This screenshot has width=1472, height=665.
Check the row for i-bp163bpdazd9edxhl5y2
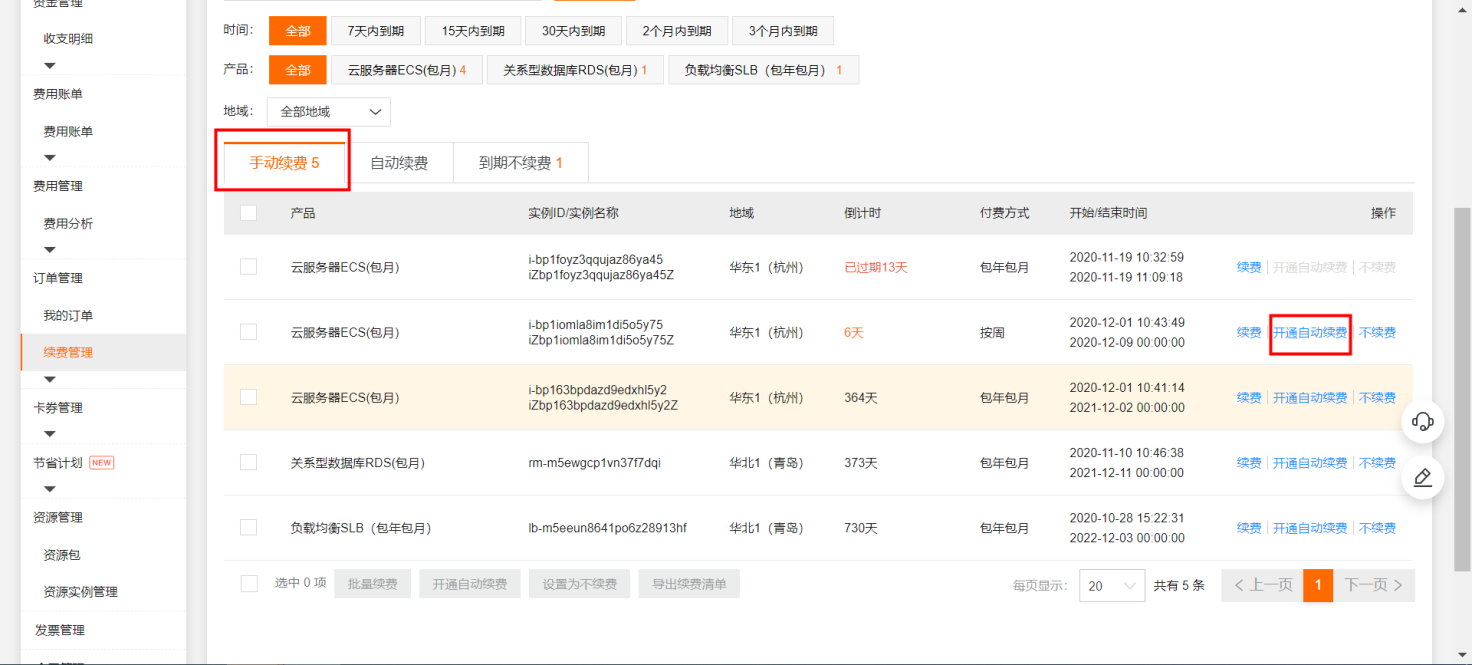[x=249, y=397]
